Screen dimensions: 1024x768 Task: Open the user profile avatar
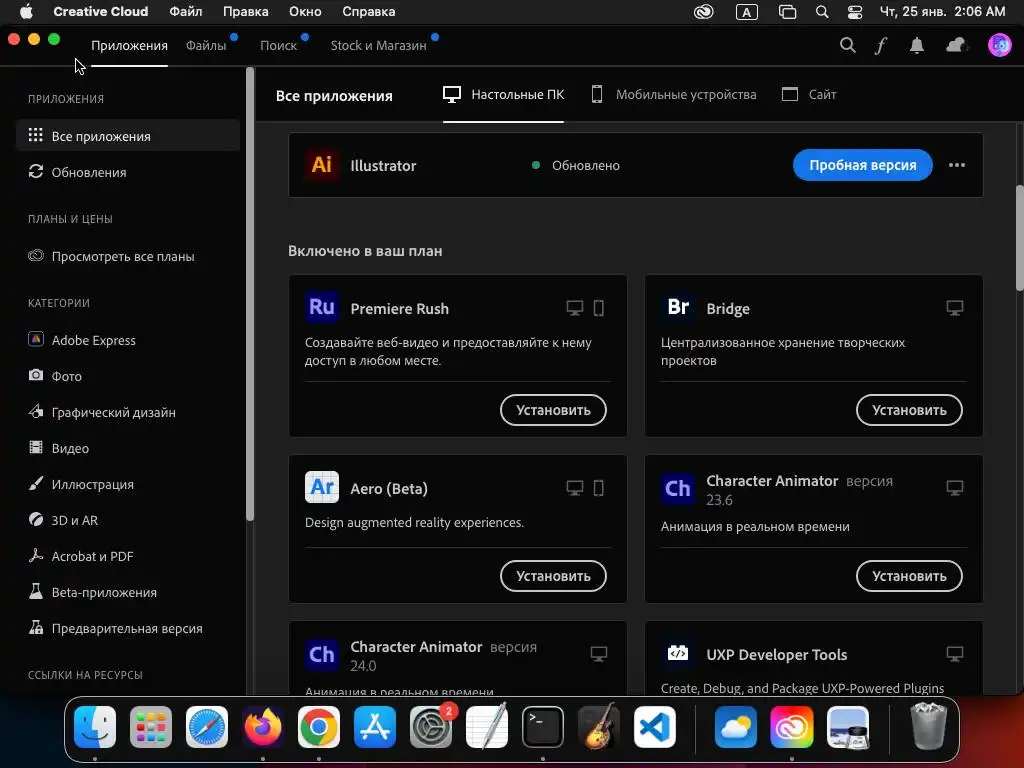[999, 45]
